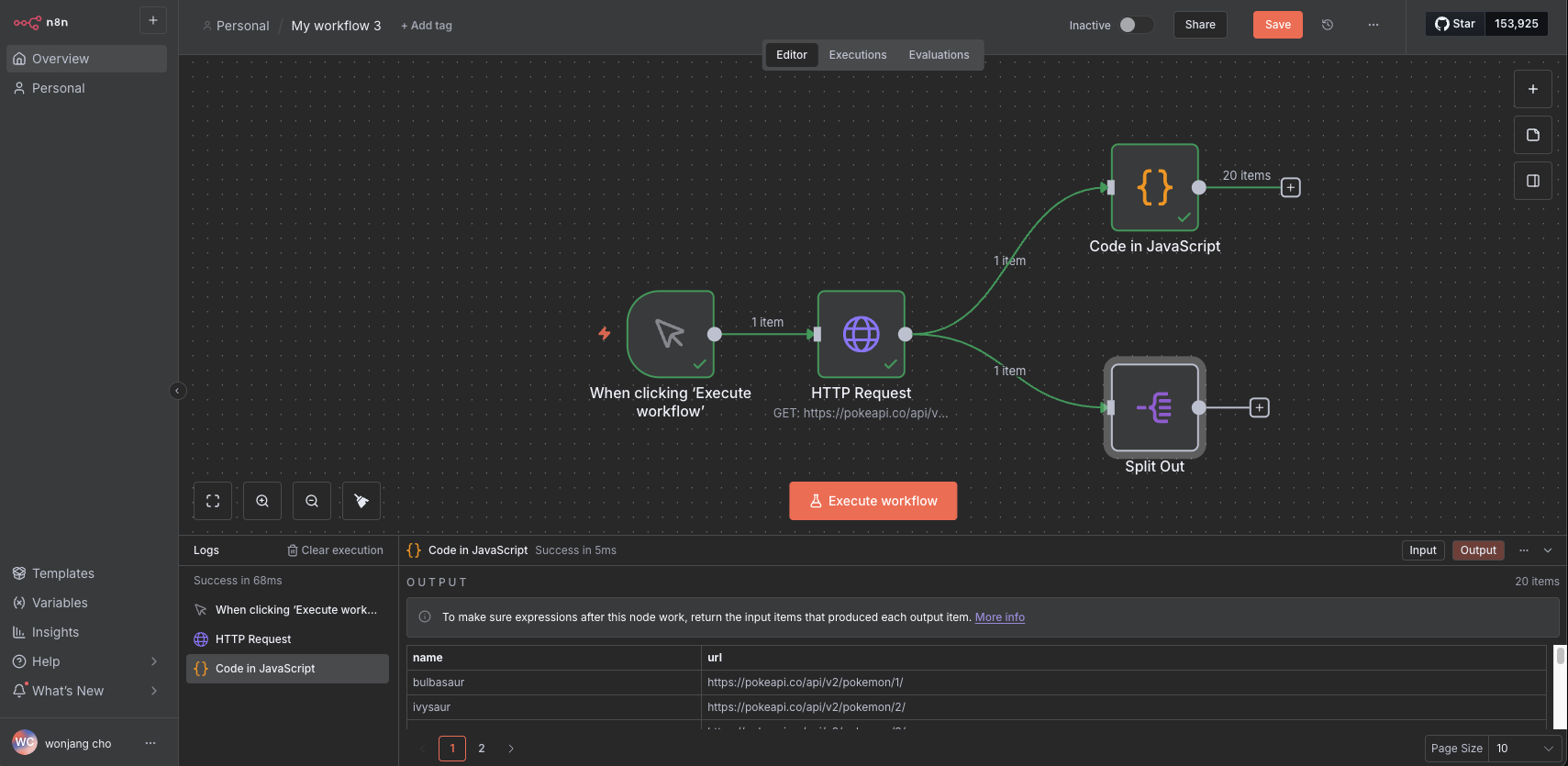
Task: Expand the Help submenu
Action: click(x=154, y=661)
